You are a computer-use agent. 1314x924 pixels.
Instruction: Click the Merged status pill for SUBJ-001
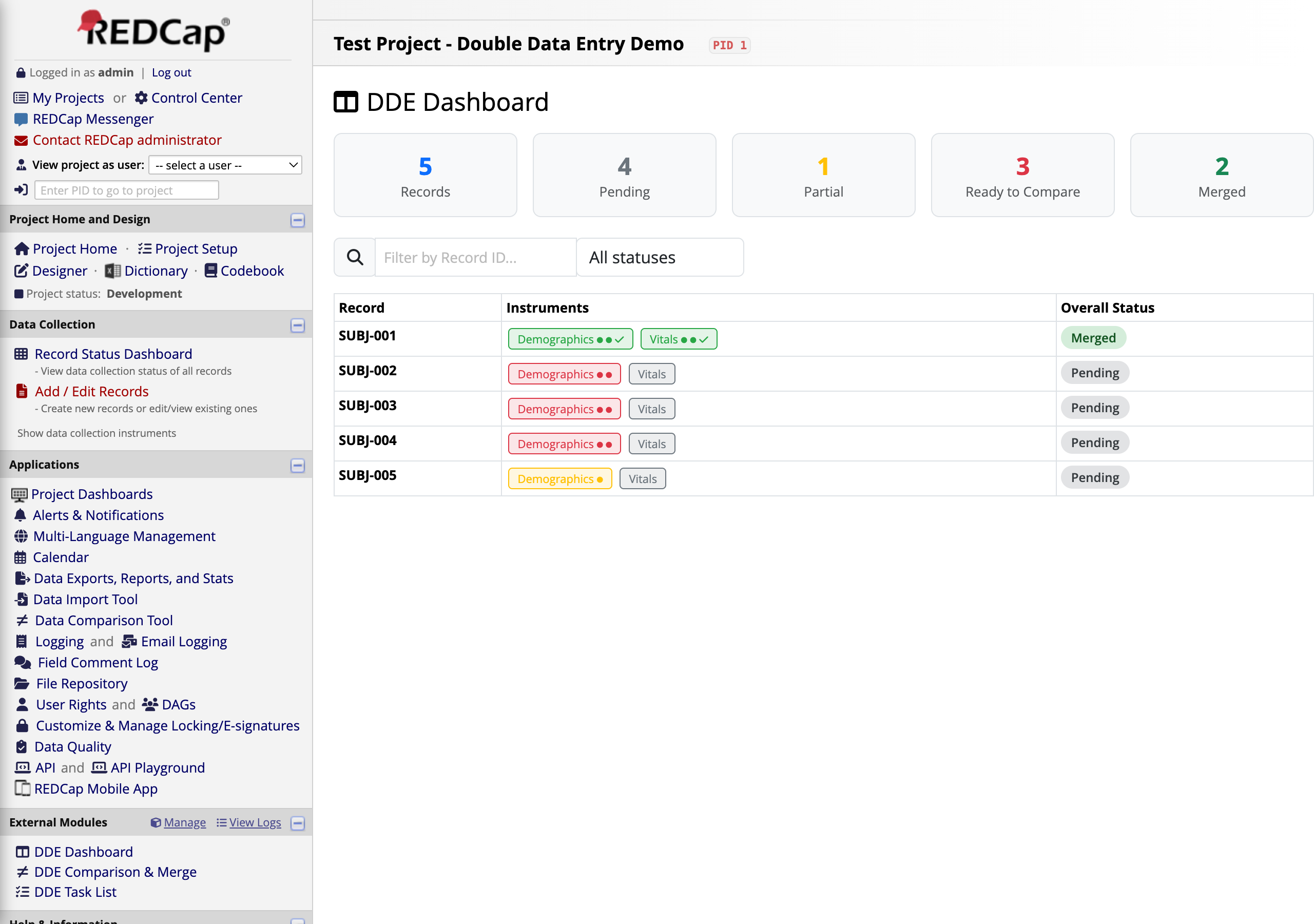coord(1093,338)
